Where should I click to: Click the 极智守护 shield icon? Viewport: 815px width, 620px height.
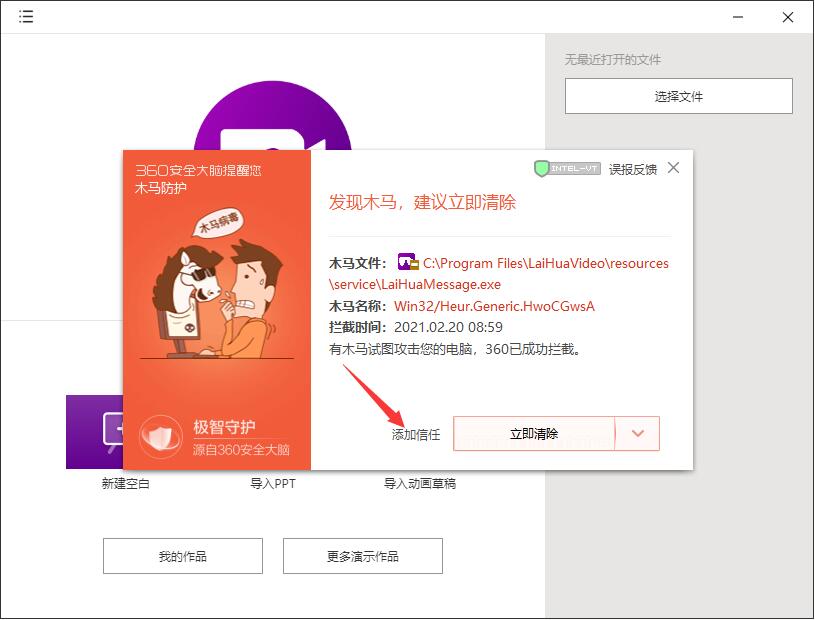point(161,437)
